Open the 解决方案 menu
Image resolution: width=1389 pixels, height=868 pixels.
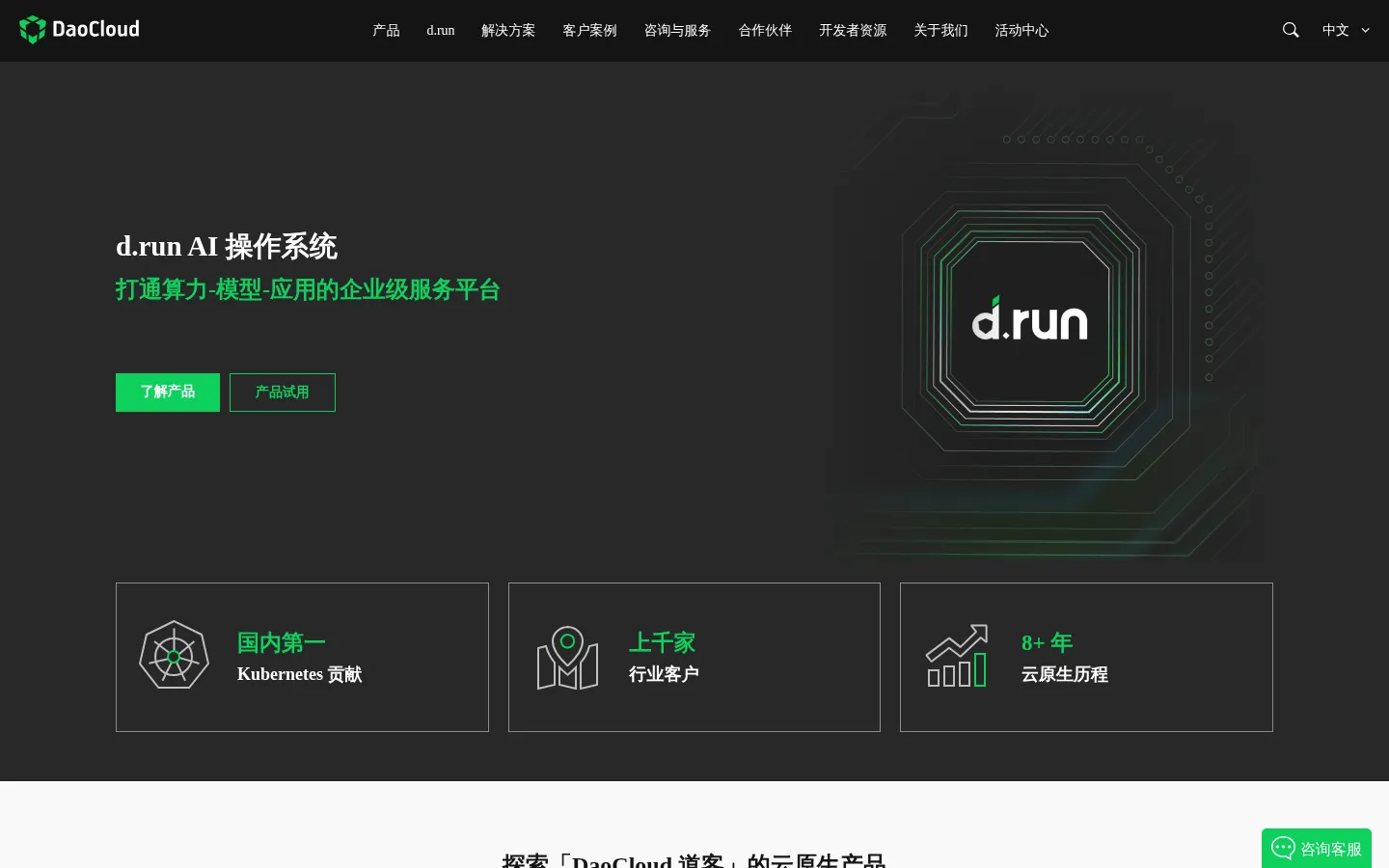coord(508,30)
